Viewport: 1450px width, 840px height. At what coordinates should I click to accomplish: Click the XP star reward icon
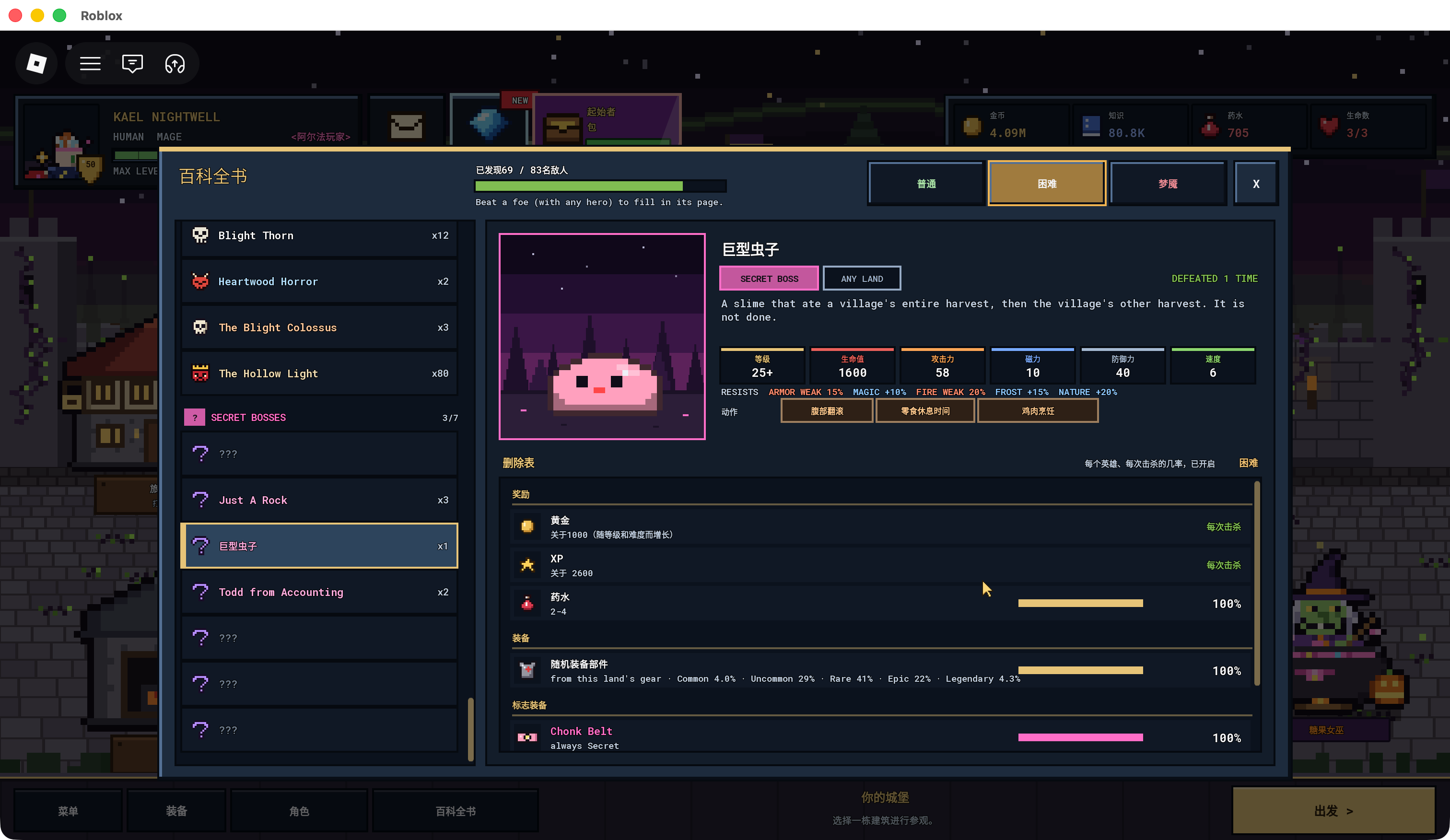pos(527,565)
